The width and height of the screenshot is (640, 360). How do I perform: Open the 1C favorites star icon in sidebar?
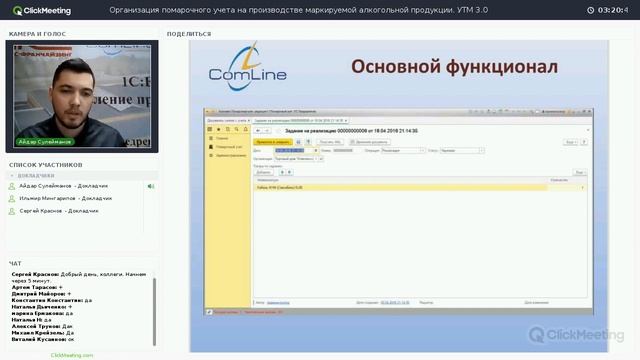tap(219, 129)
